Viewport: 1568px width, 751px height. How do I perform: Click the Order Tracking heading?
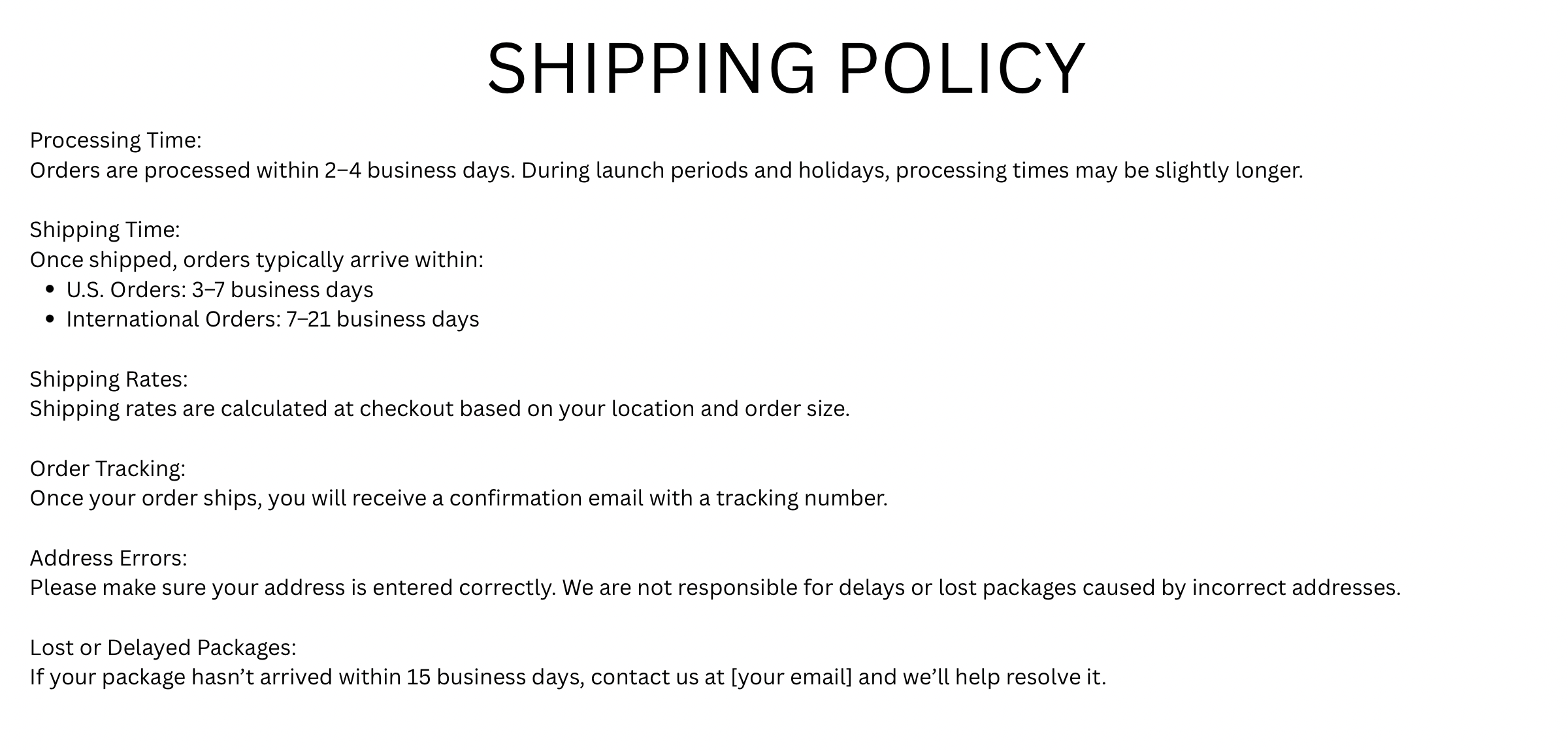pos(108,469)
